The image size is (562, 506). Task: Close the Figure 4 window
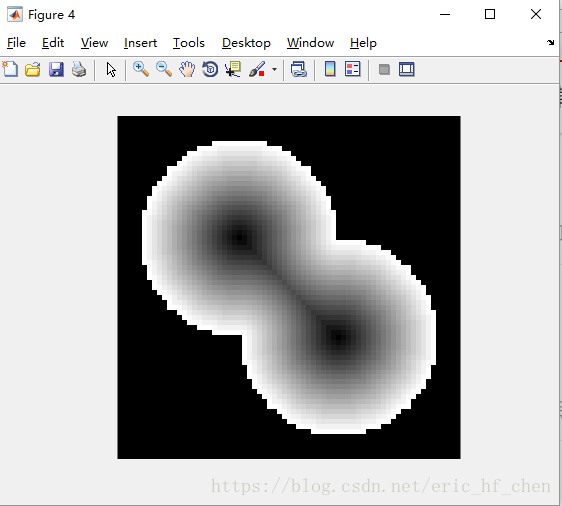(536, 14)
